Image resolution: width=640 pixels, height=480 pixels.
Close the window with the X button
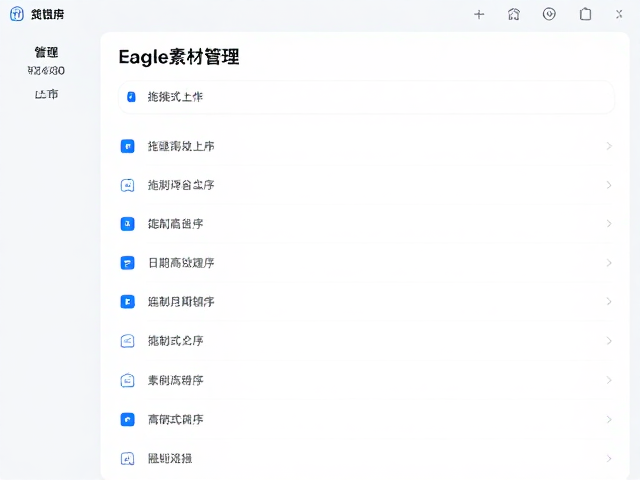pyautogui.click(x=619, y=14)
